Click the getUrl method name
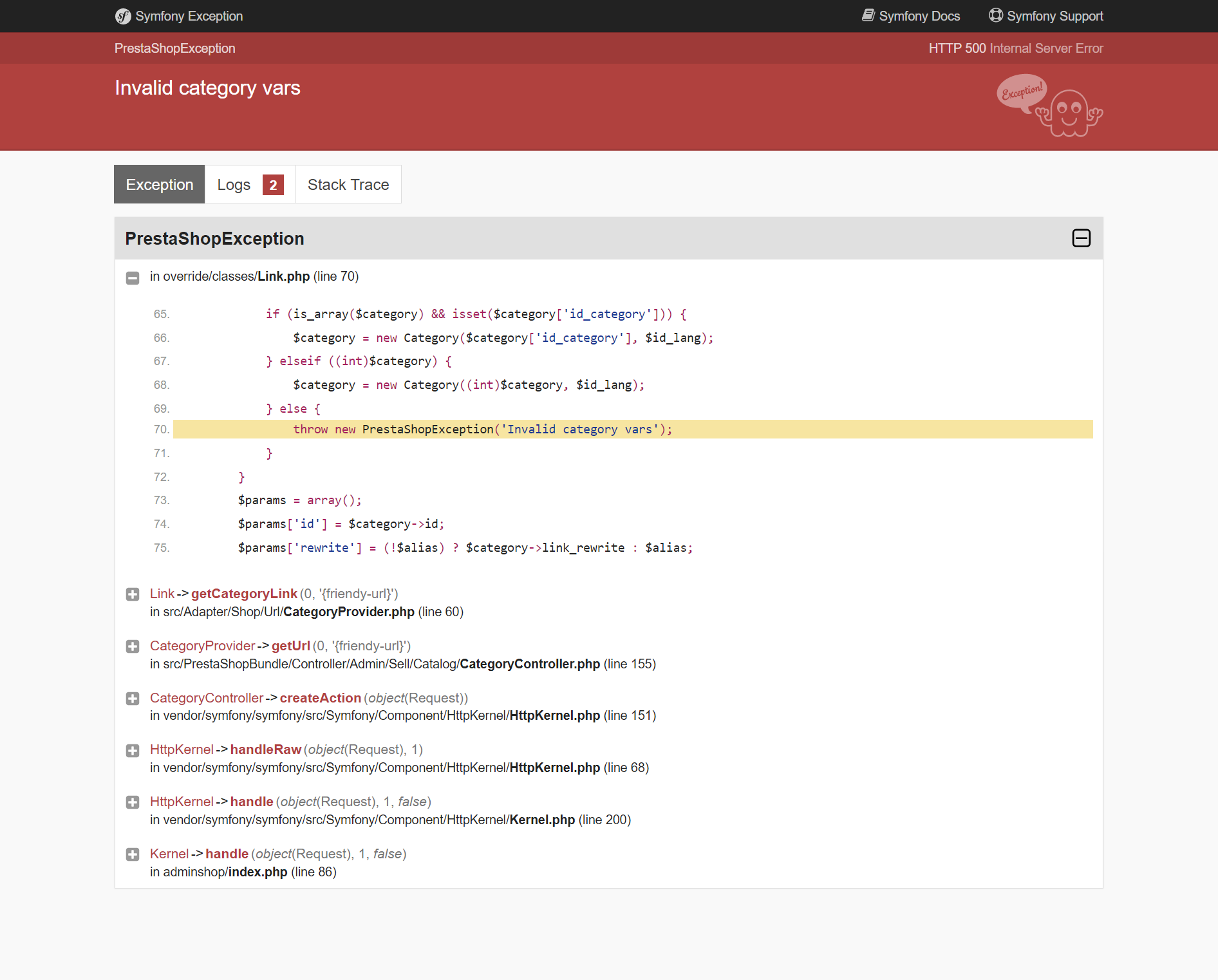This screenshot has height=980, width=1218. point(291,646)
